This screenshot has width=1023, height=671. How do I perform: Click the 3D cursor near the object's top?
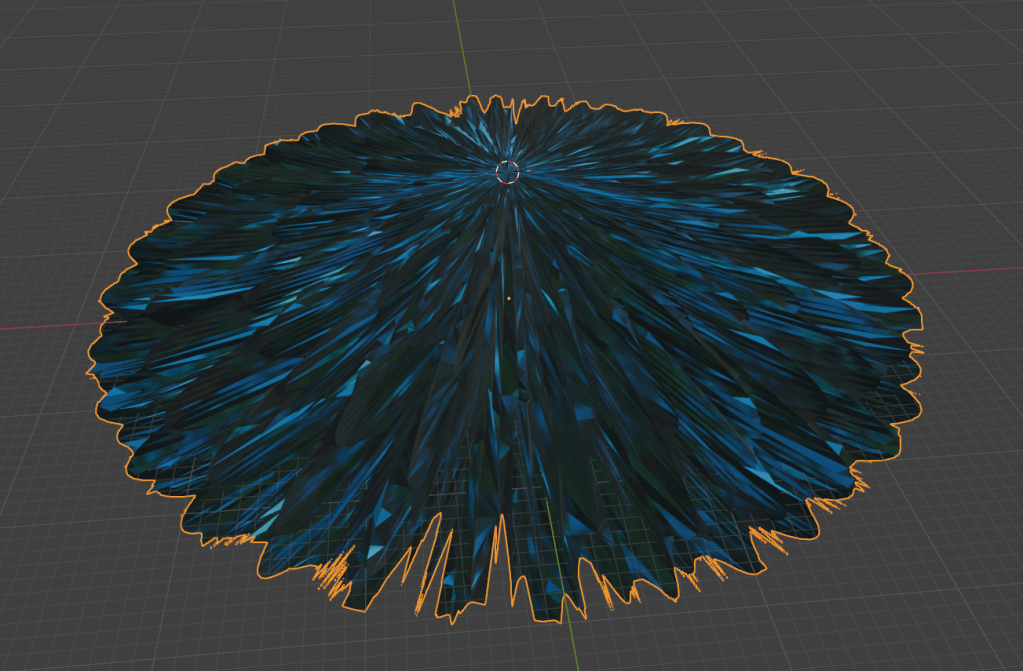tap(506, 171)
